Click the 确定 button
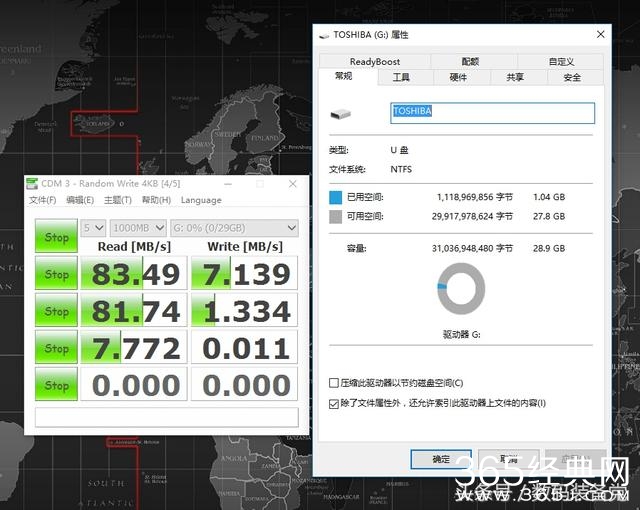 440,459
